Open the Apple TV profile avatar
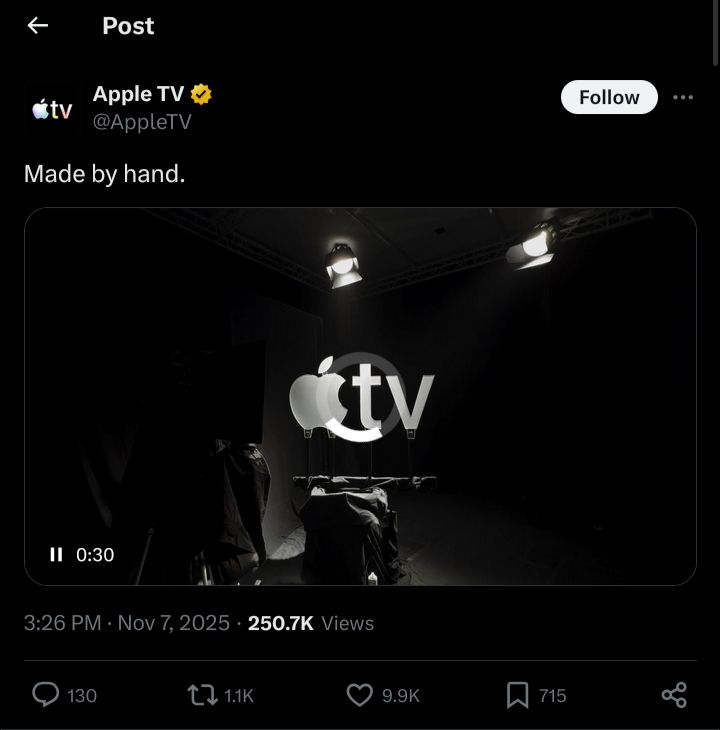720x730 pixels. [x=52, y=109]
